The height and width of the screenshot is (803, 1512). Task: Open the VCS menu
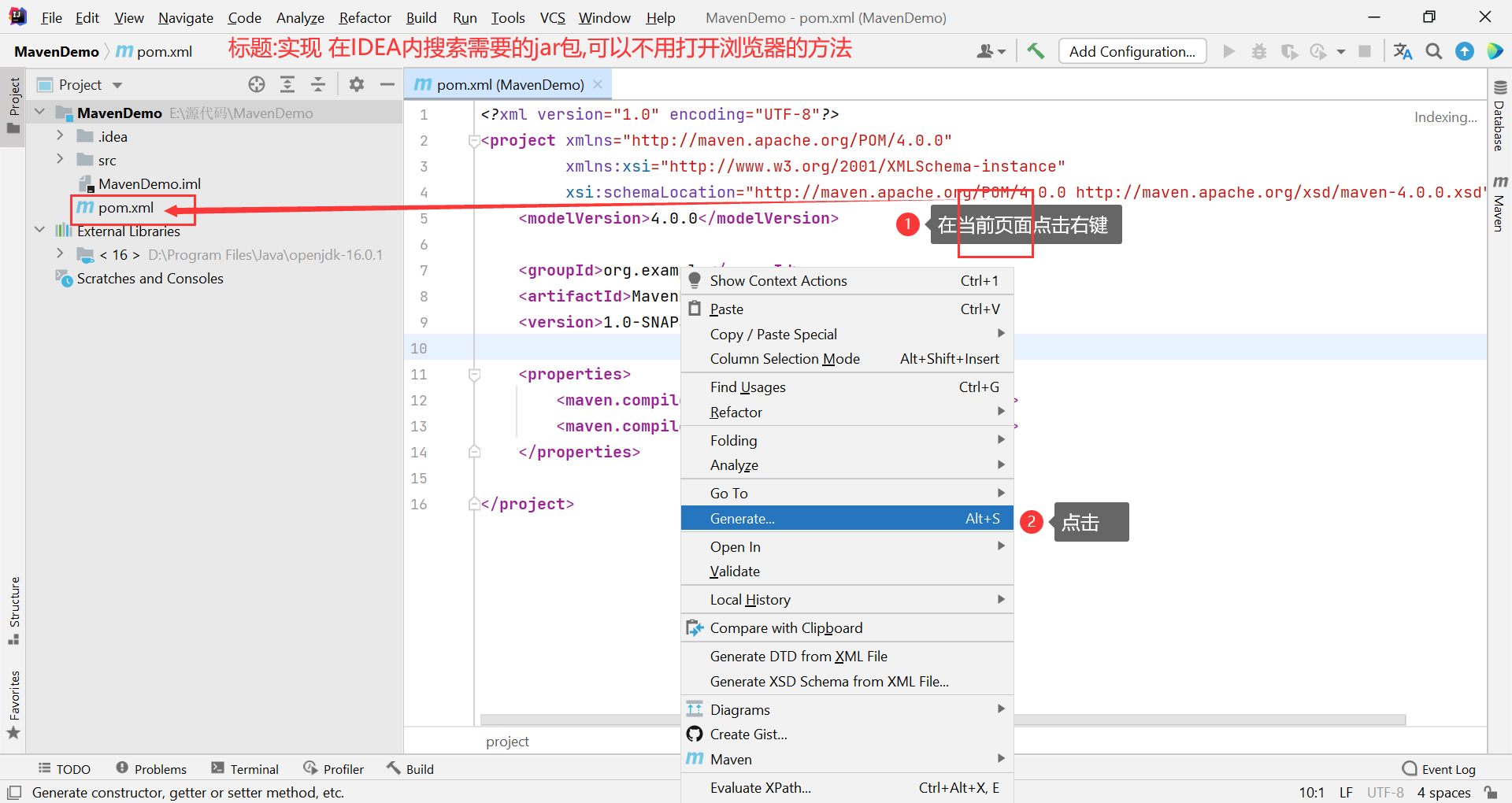(553, 17)
